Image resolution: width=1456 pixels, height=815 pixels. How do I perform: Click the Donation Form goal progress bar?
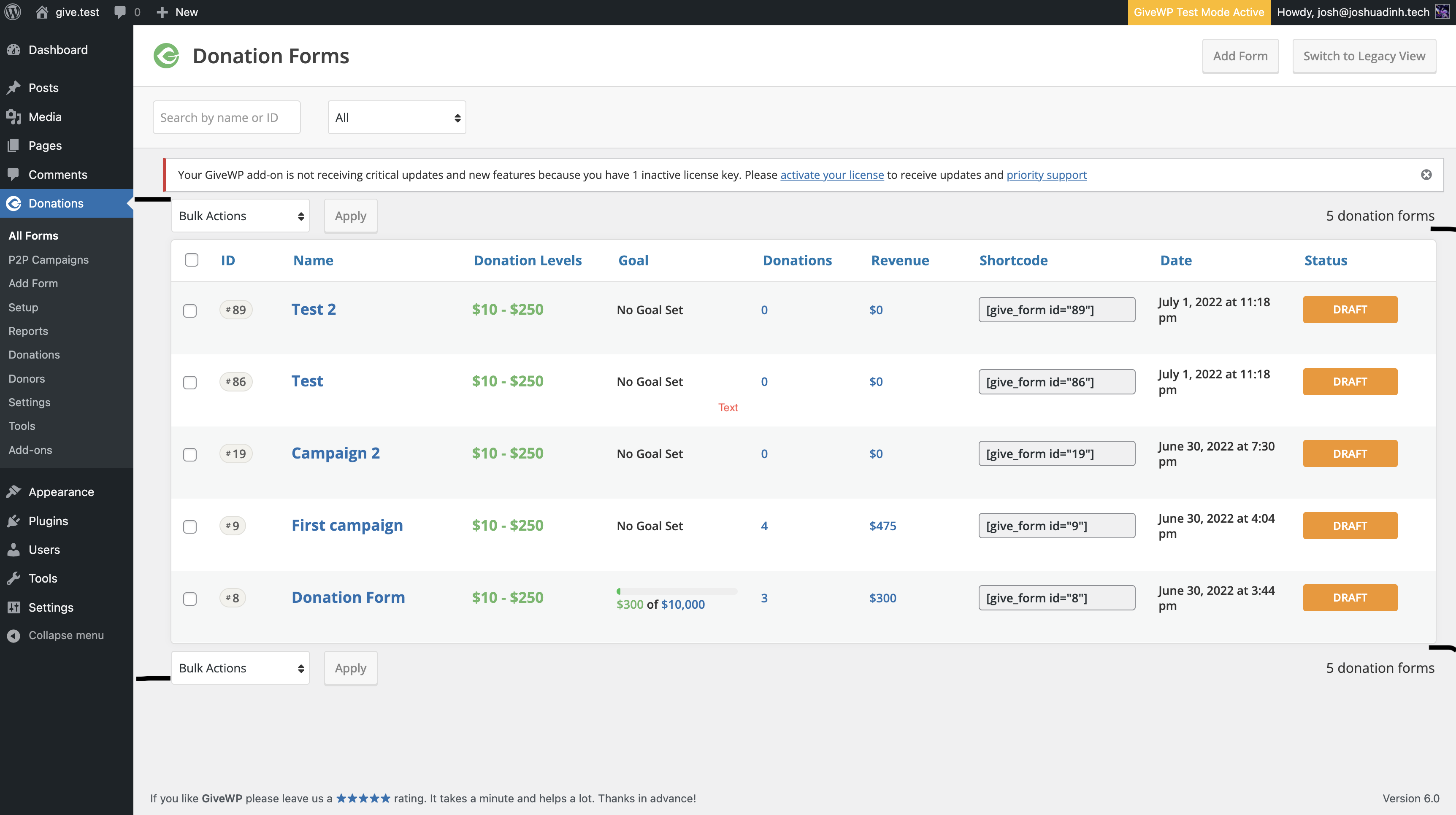point(677,591)
